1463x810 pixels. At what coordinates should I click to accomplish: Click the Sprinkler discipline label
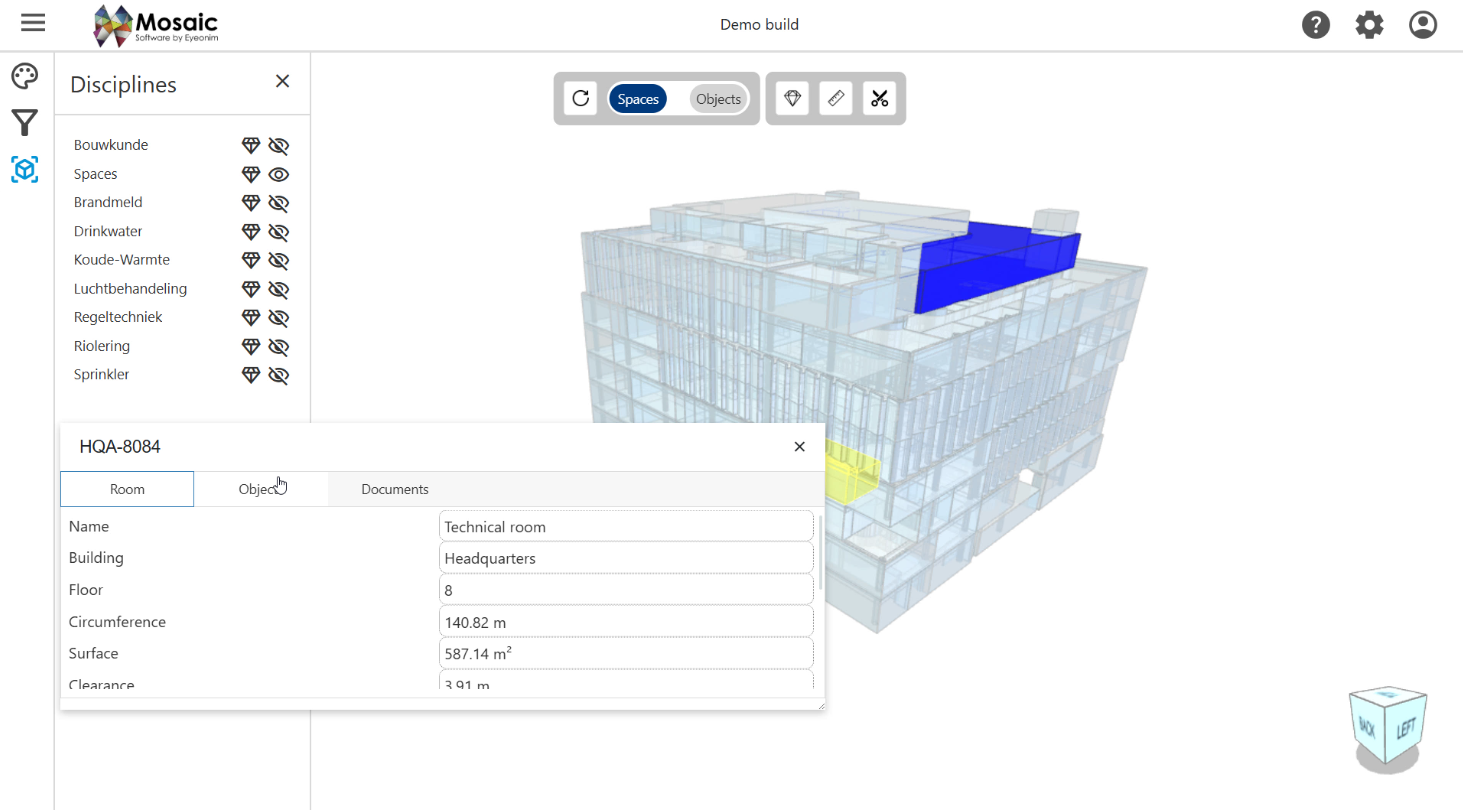(x=102, y=374)
